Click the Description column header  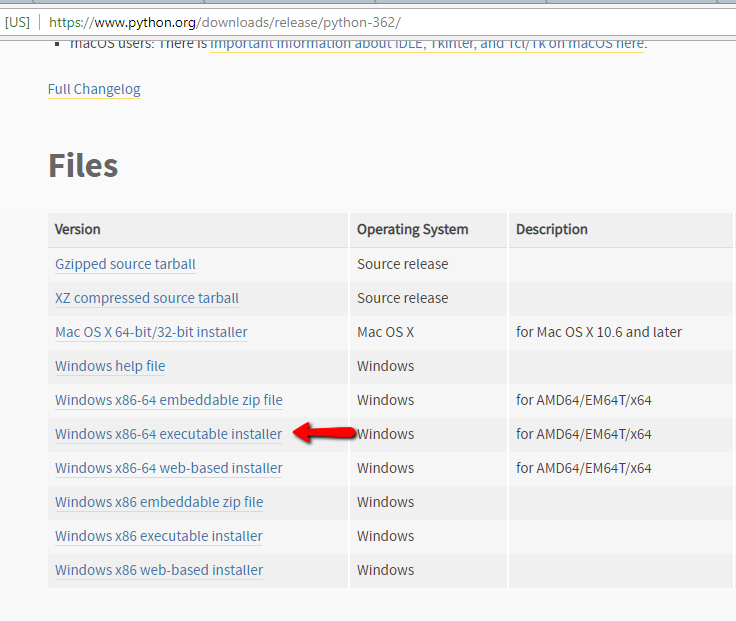[551, 229]
